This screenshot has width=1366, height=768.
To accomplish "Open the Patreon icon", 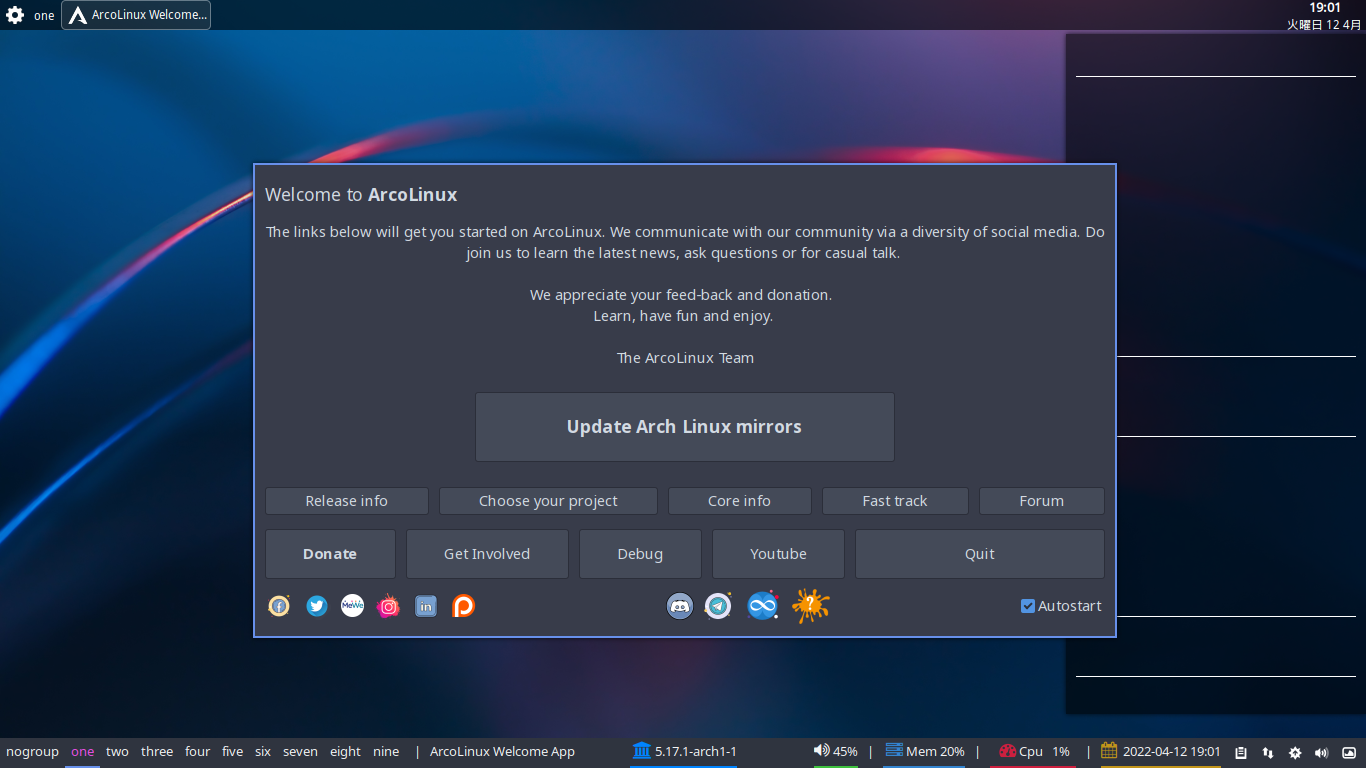I will 463,606.
